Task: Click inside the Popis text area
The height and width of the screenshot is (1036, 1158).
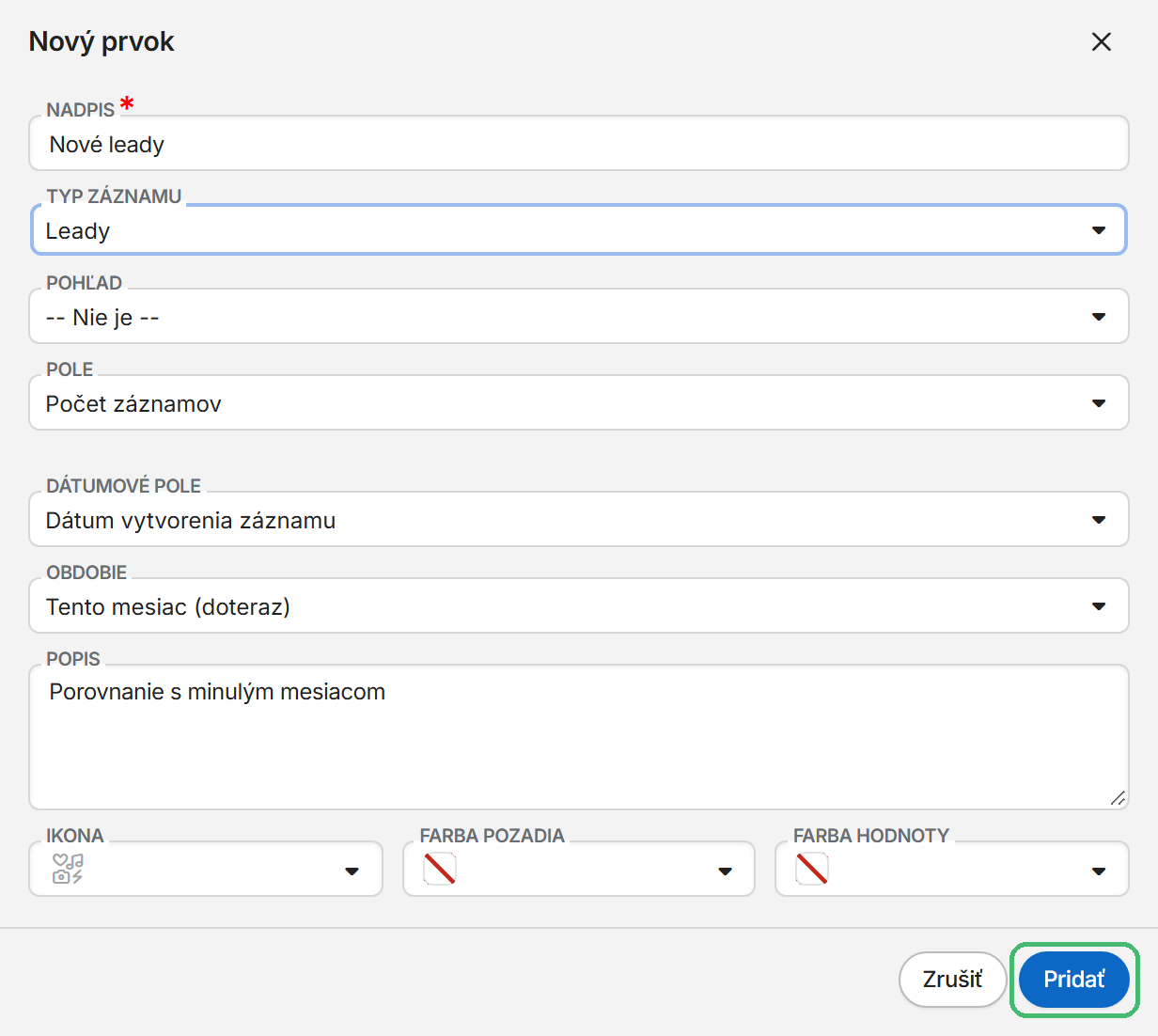Action: [x=579, y=737]
